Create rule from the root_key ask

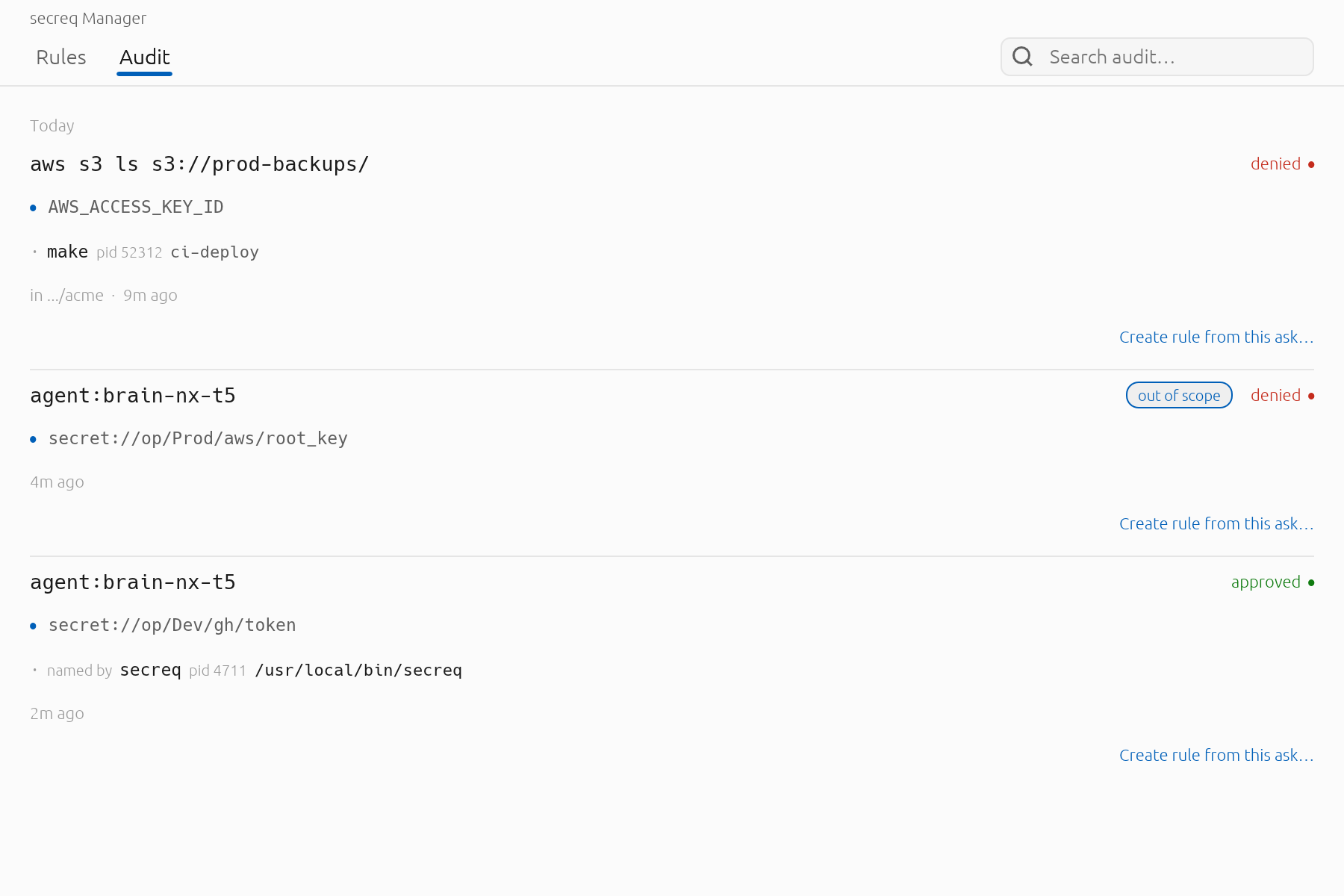pos(1216,523)
